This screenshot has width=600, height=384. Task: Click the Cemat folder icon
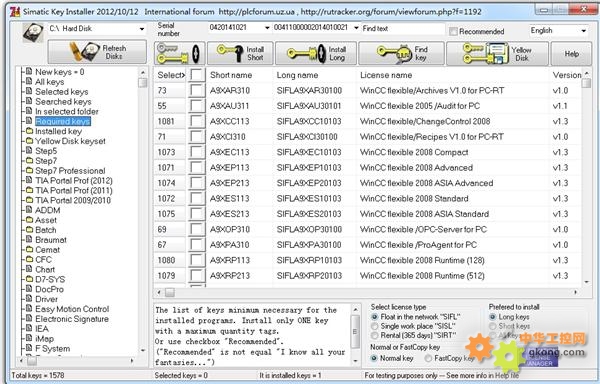tap(29, 250)
